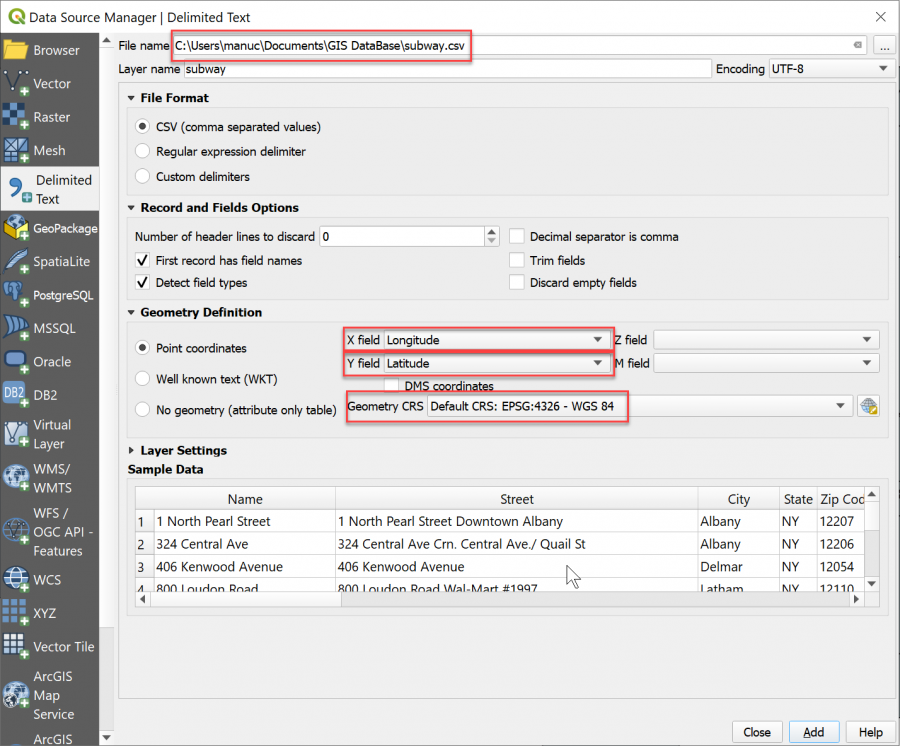The width and height of the screenshot is (900, 746).
Task: Enable the Decimal separator is comma checkbox
Action: [x=516, y=235]
